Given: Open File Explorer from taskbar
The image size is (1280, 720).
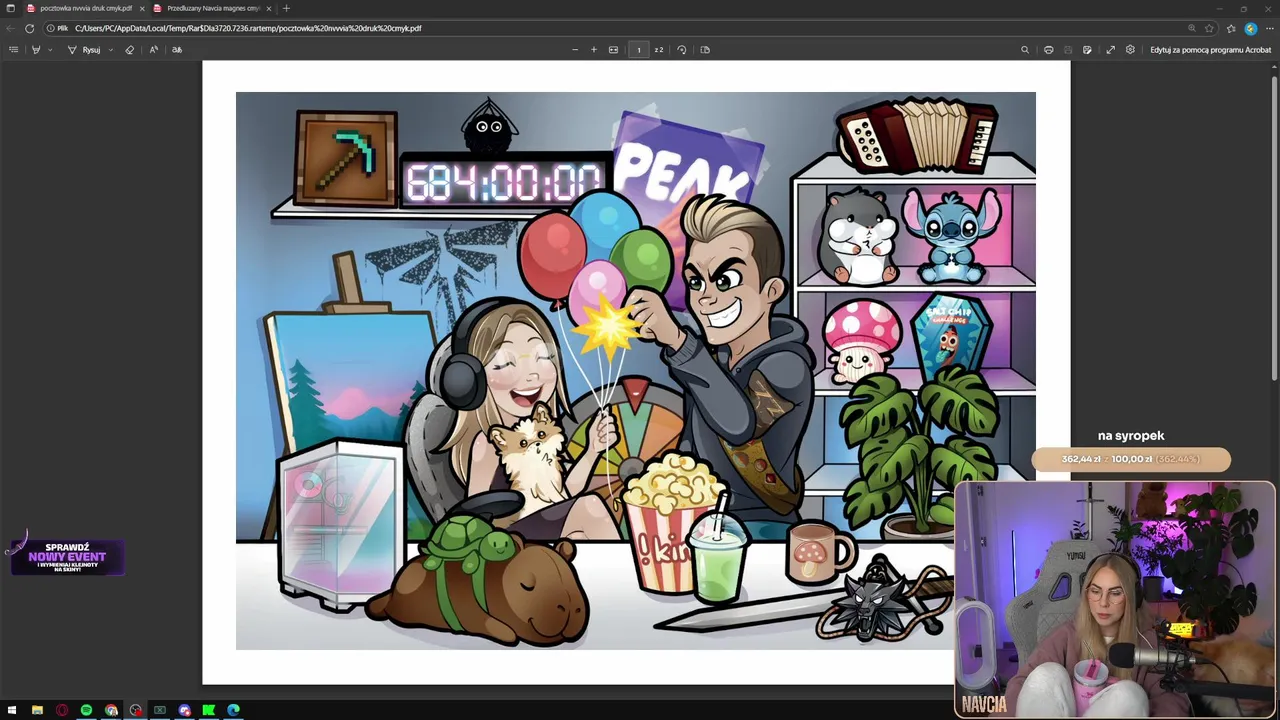Looking at the screenshot, I should point(37,710).
